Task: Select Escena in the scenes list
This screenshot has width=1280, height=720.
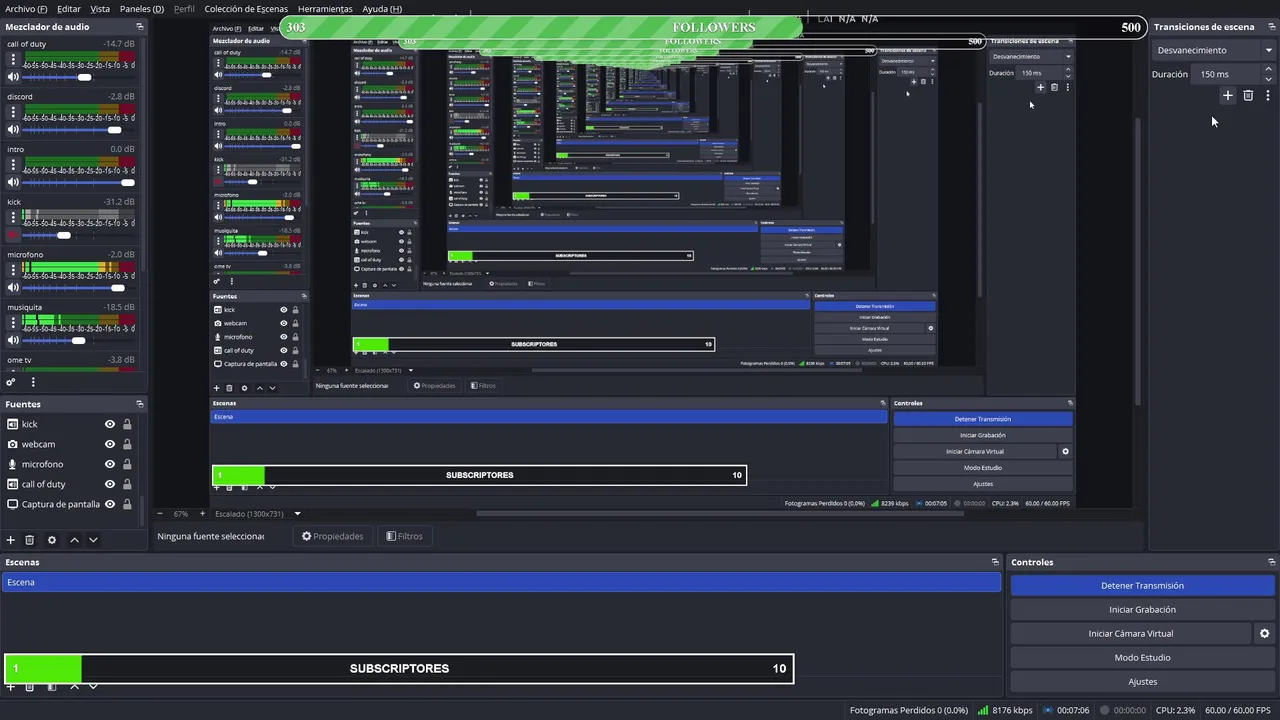Action: pyautogui.click(x=501, y=582)
